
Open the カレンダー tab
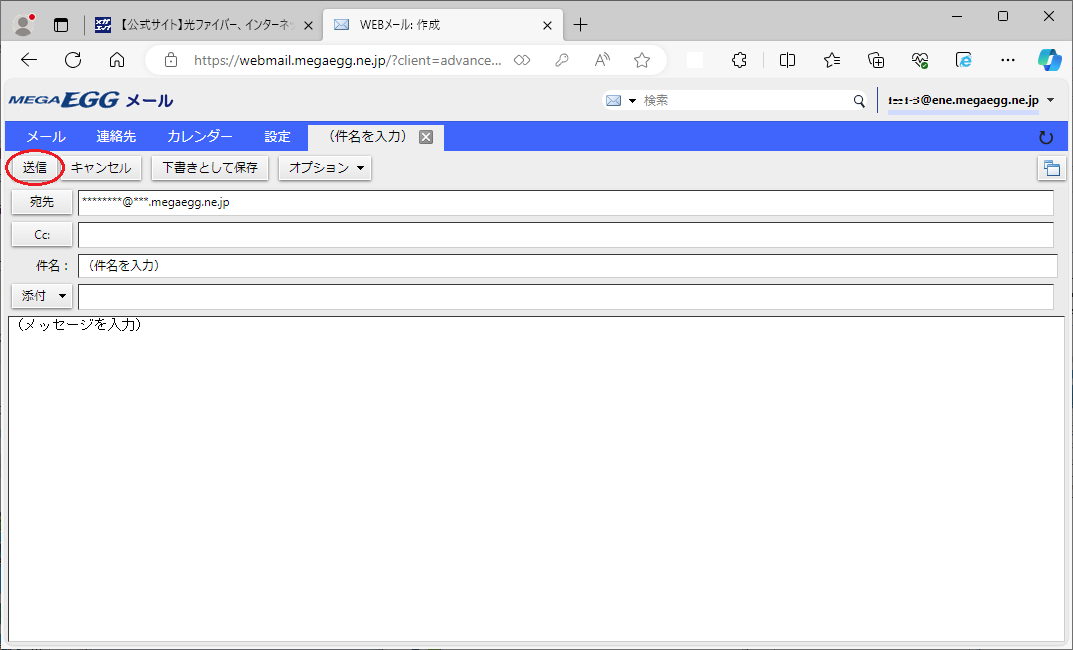point(200,137)
